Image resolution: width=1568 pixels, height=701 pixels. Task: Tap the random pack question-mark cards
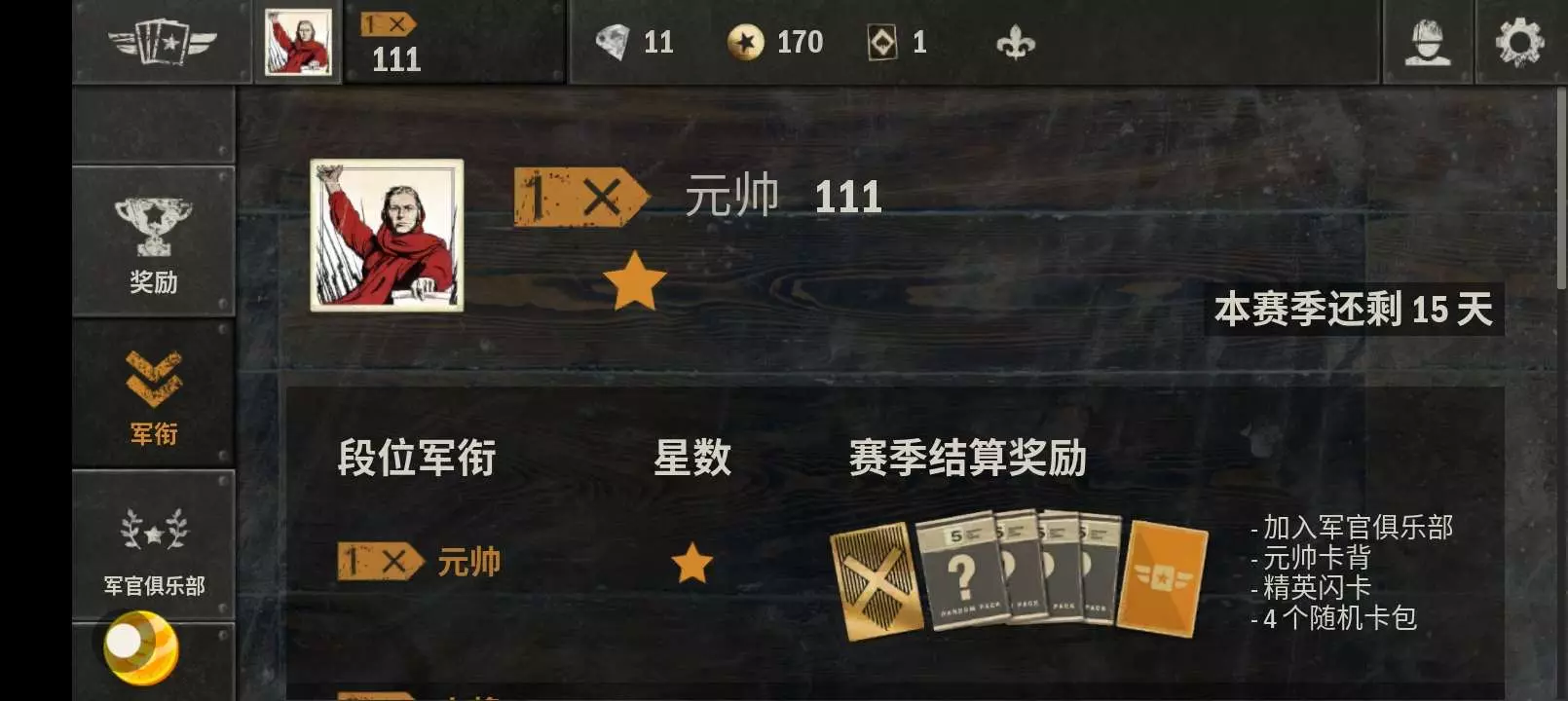1020,570
